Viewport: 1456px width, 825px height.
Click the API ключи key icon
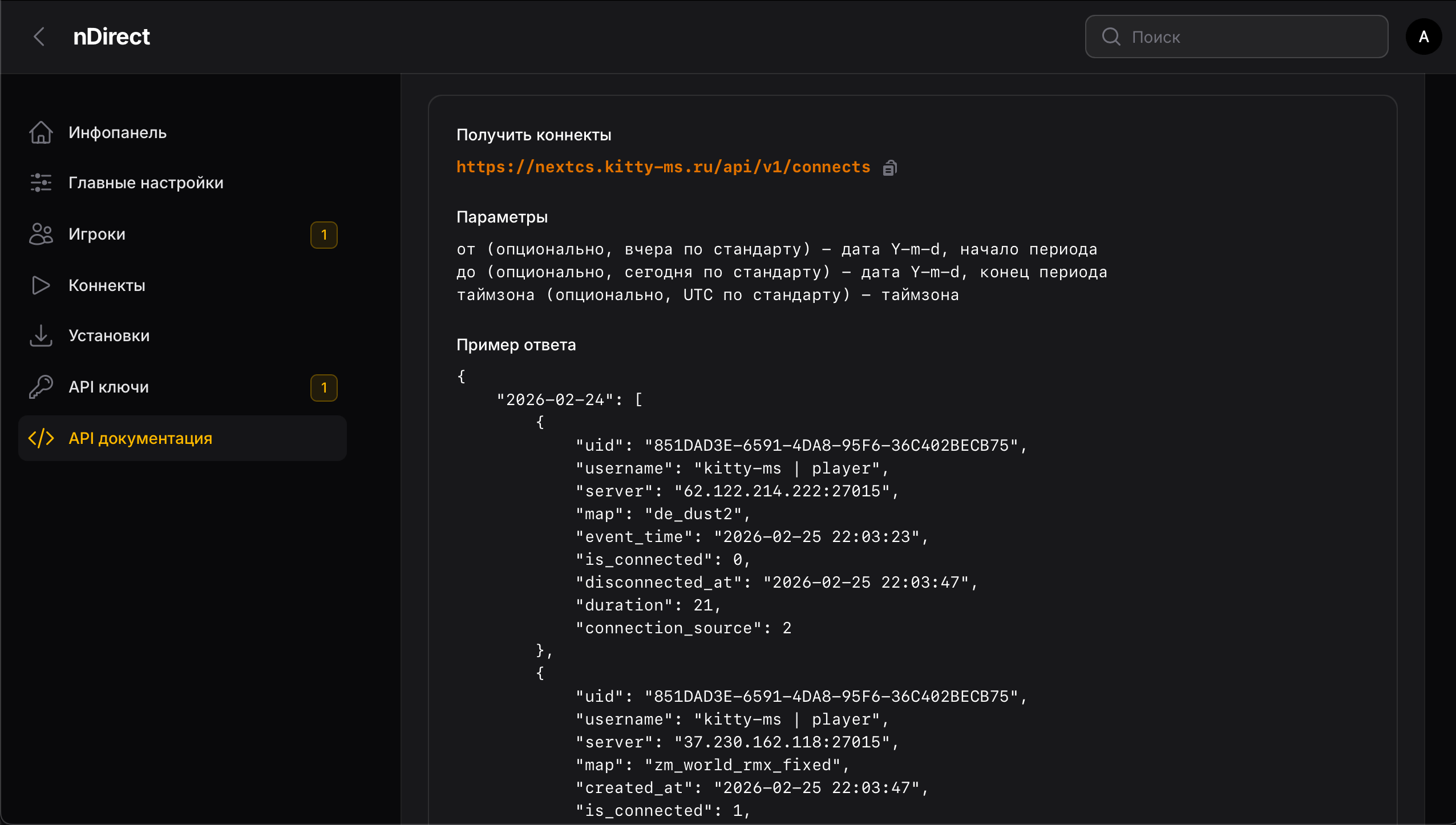tap(41, 386)
